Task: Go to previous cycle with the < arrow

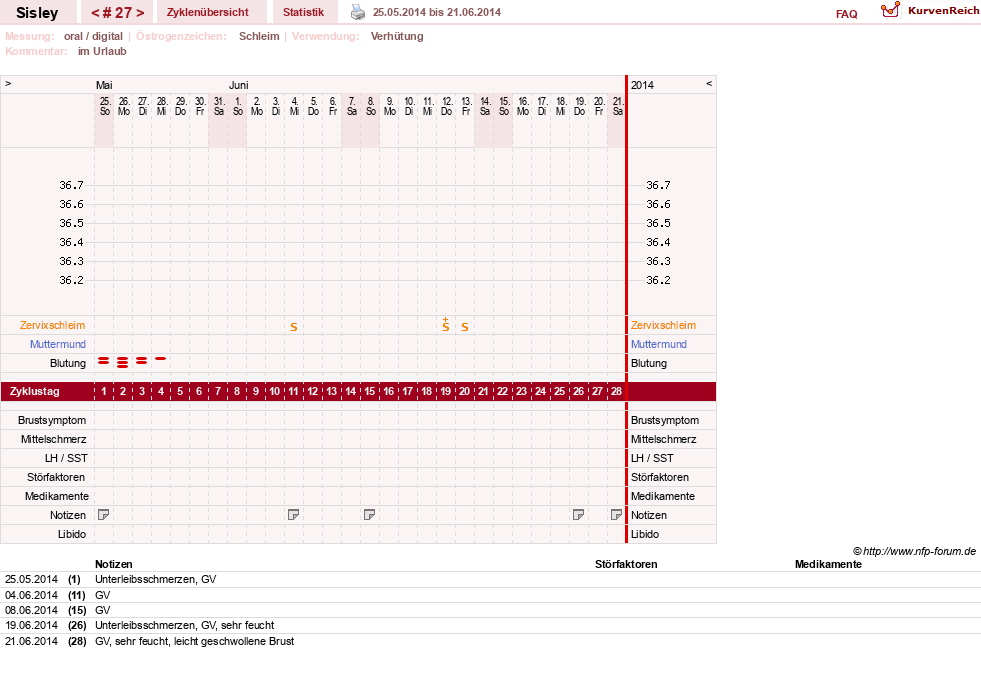Action: 95,13
